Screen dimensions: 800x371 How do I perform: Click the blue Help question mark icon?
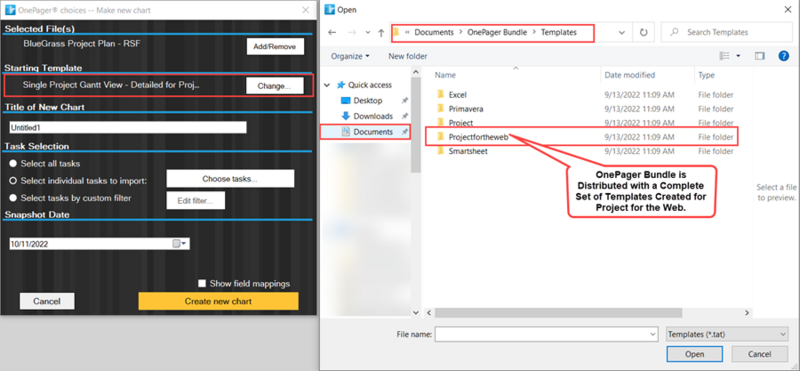[784, 56]
